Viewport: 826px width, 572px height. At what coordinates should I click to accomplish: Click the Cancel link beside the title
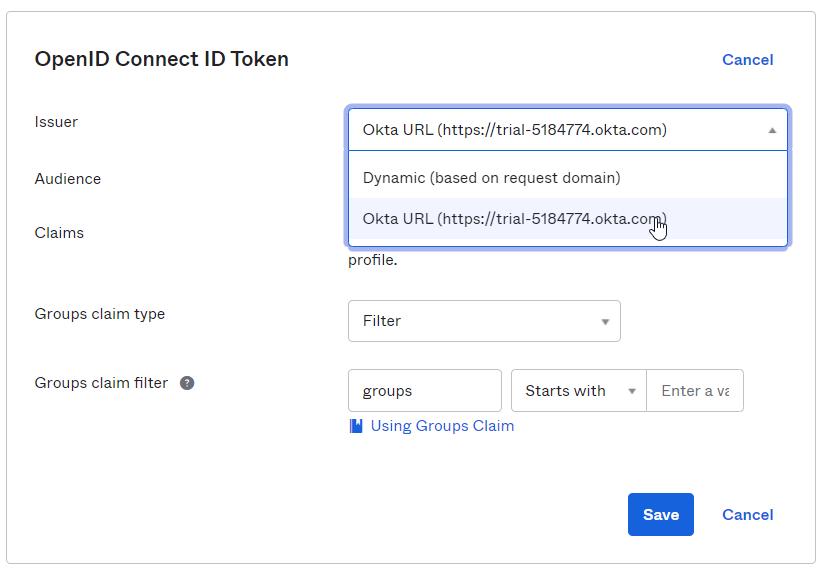pyautogui.click(x=748, y=60)
